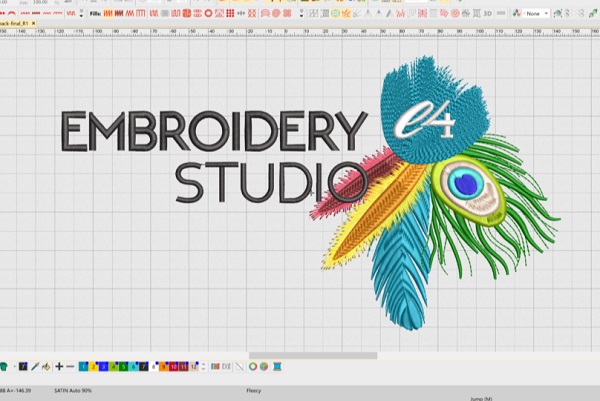
Task: Click the garment shirt icon in color toolbar
Action: 3,367
